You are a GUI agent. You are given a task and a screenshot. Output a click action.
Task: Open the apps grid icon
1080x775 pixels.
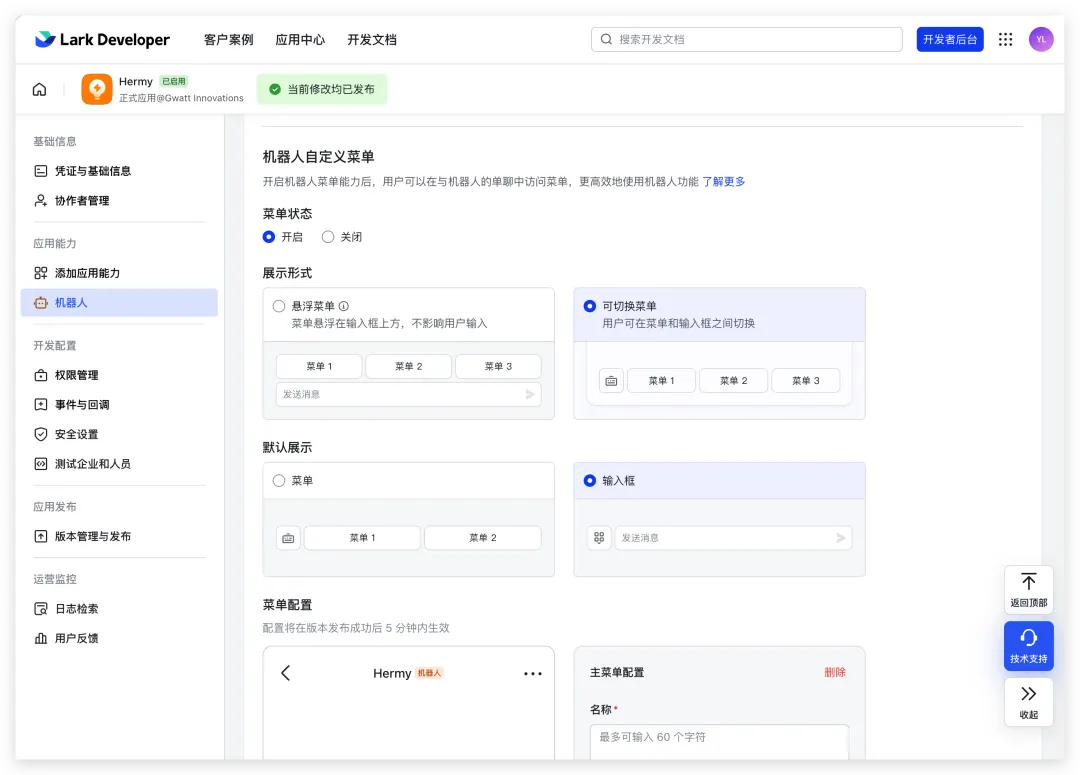(1006, 39)
